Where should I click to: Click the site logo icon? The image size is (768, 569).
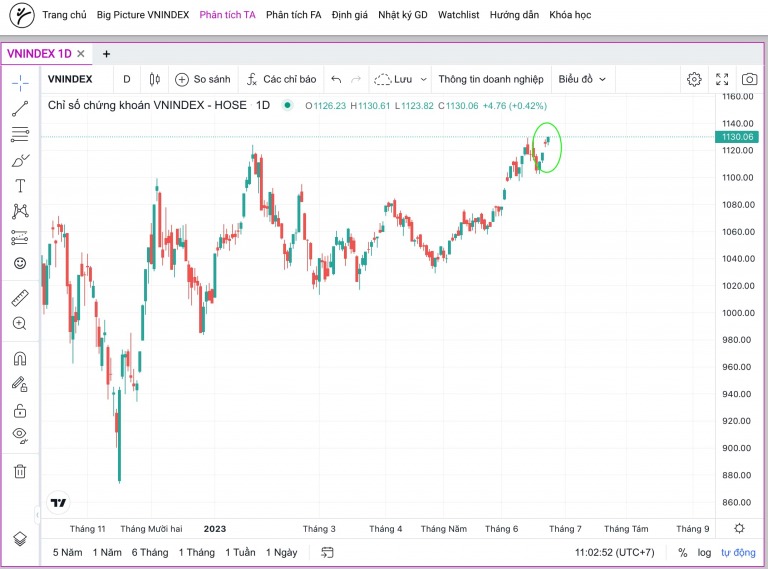[x=22, y=15]
